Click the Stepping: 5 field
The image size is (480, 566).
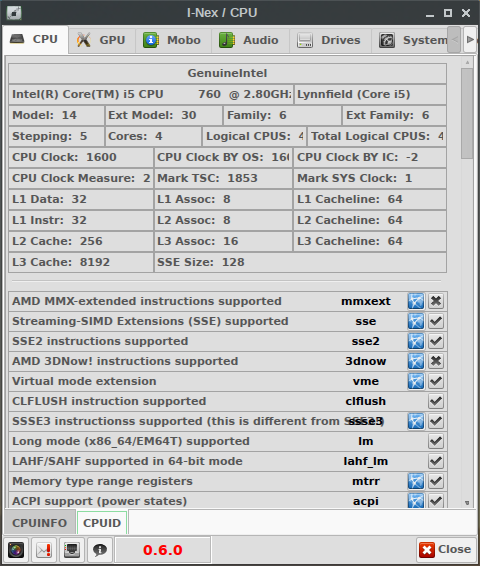(x=56, y=136)
